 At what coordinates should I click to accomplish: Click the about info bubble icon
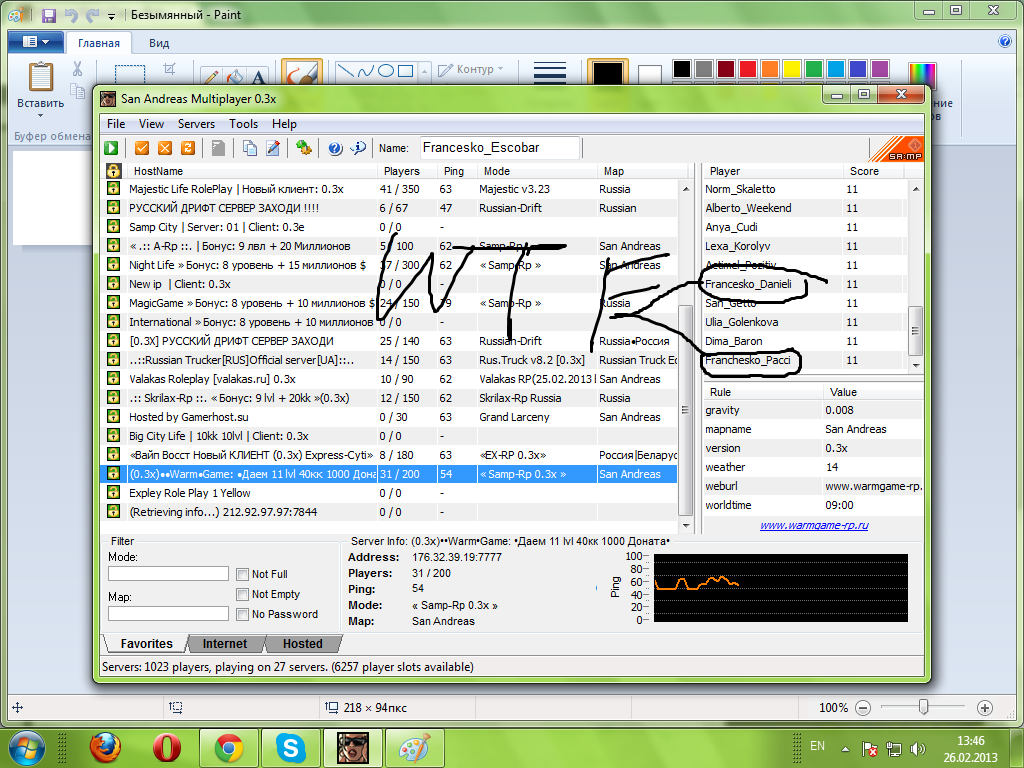tap(358, 148)
